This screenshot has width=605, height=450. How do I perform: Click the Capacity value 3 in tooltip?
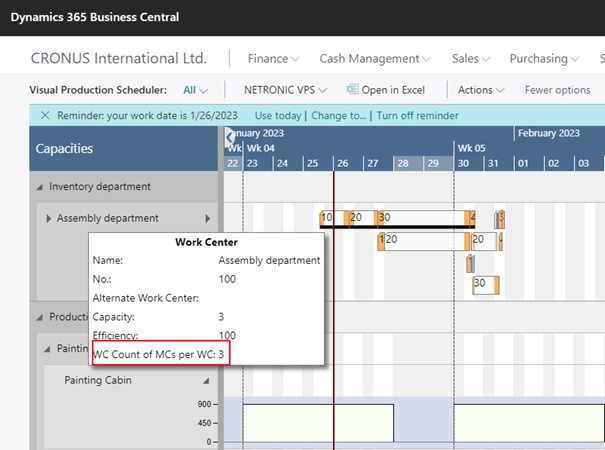221,317
